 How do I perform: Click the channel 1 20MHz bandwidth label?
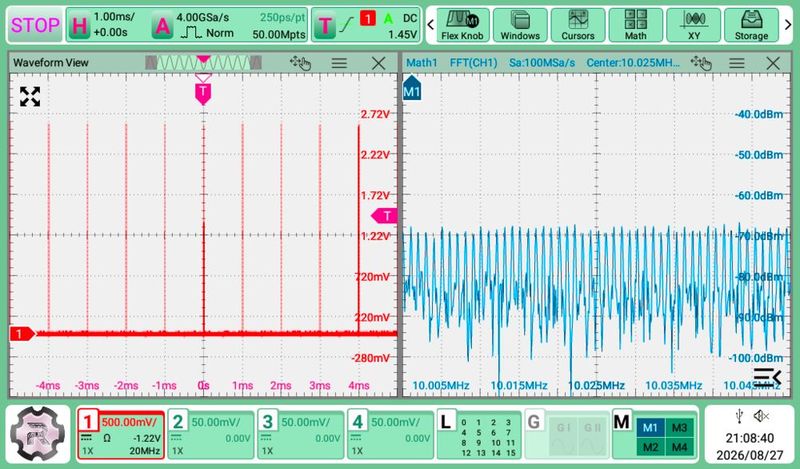coord(145,451)
